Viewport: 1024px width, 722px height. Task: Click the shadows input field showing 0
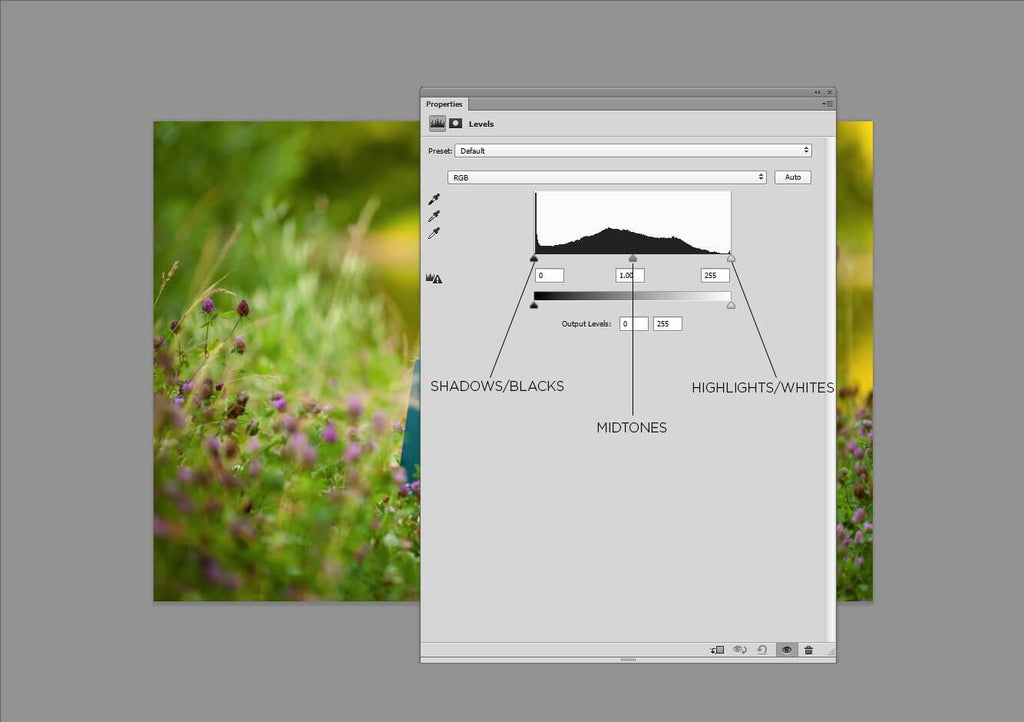point(549,275)
